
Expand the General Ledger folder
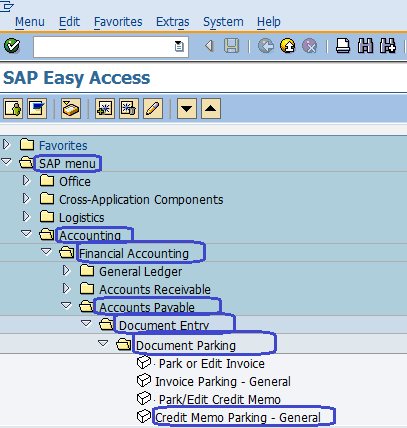tap(66, 270)
